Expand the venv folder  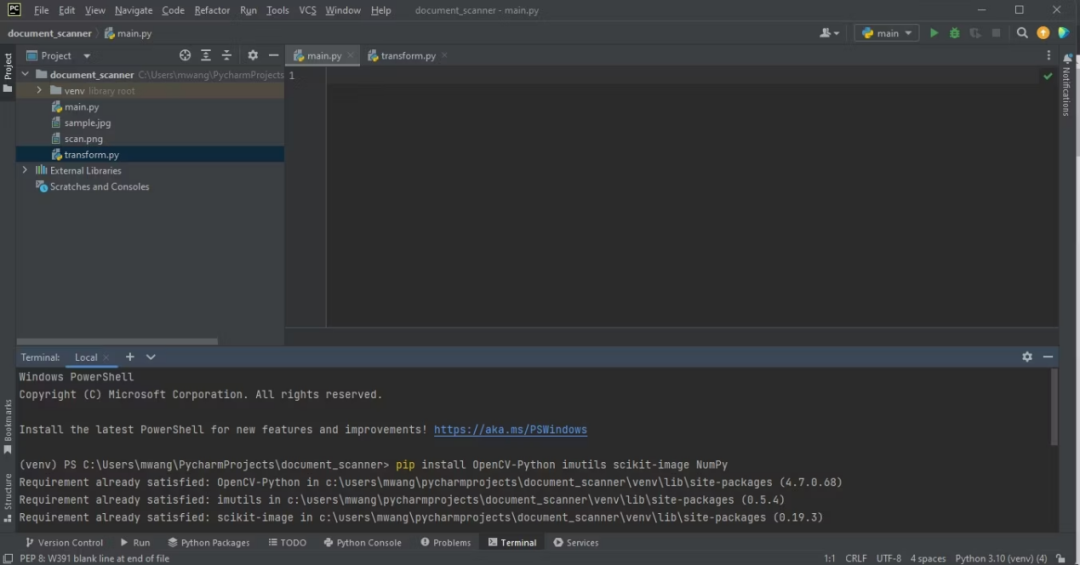(40, 91)
